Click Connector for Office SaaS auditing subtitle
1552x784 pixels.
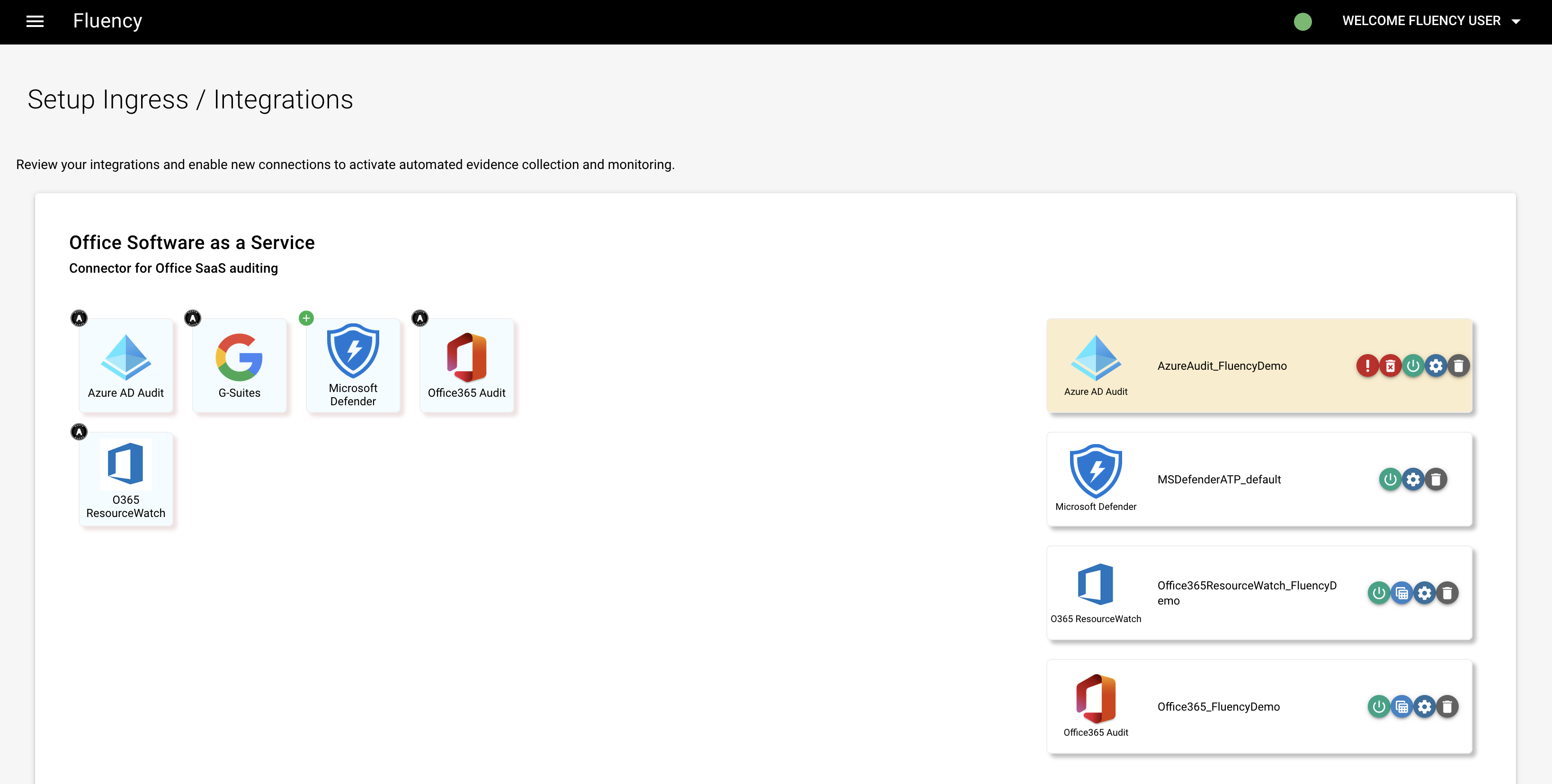173,268
